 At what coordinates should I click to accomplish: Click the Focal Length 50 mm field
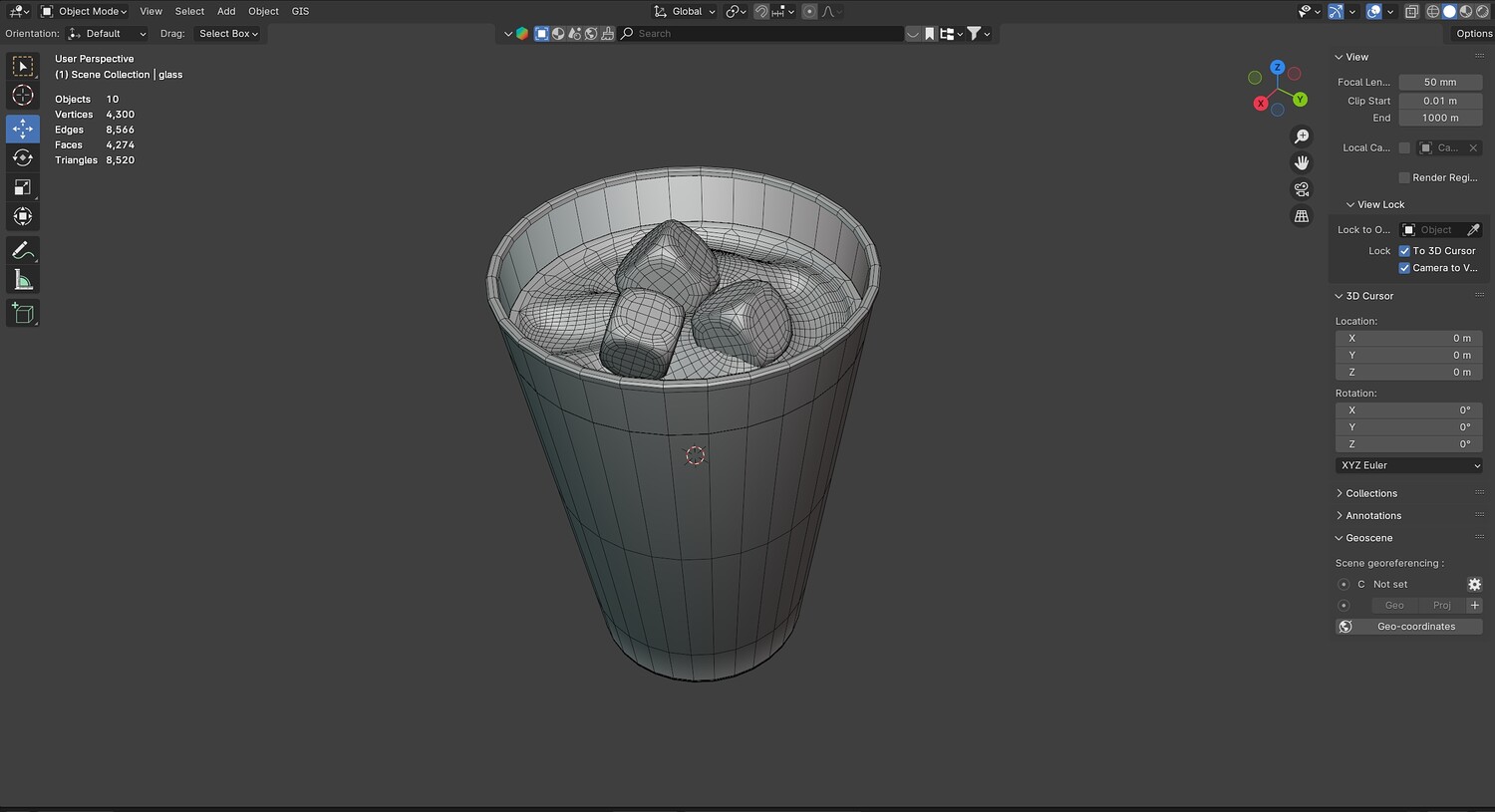[x=1439, y=83]
